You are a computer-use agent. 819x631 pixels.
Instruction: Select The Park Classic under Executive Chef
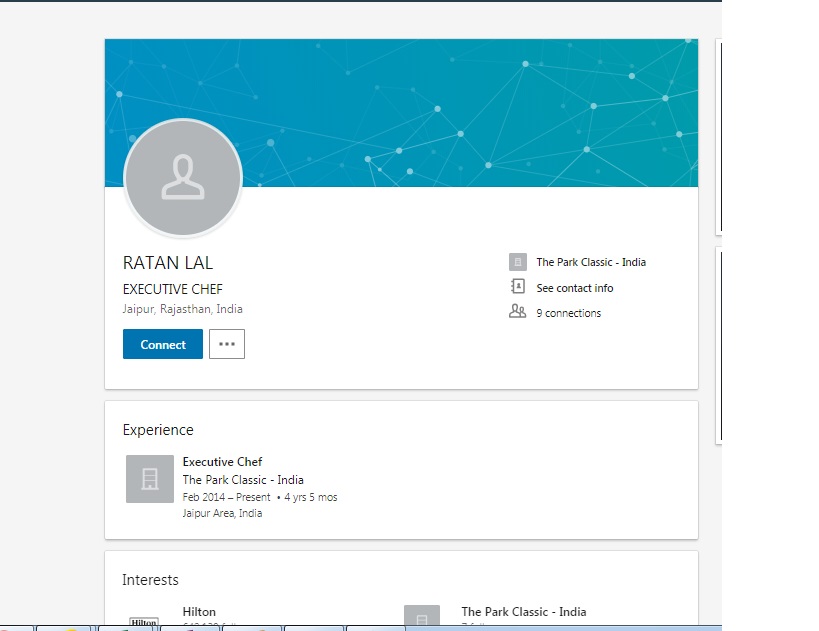(243, 480)
